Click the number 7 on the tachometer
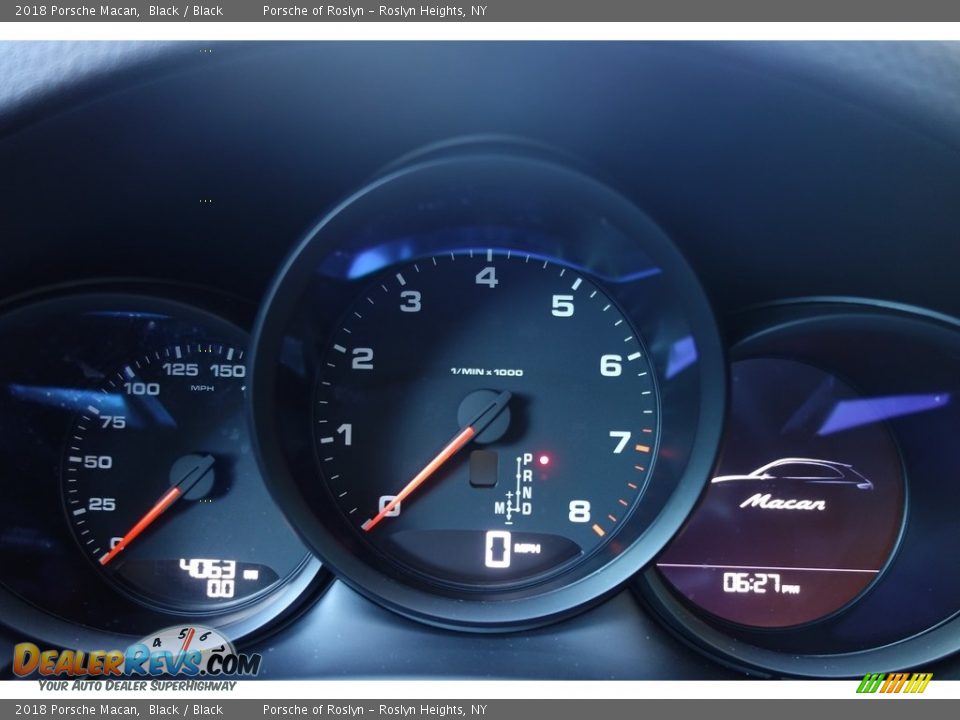 coord(620,442)
